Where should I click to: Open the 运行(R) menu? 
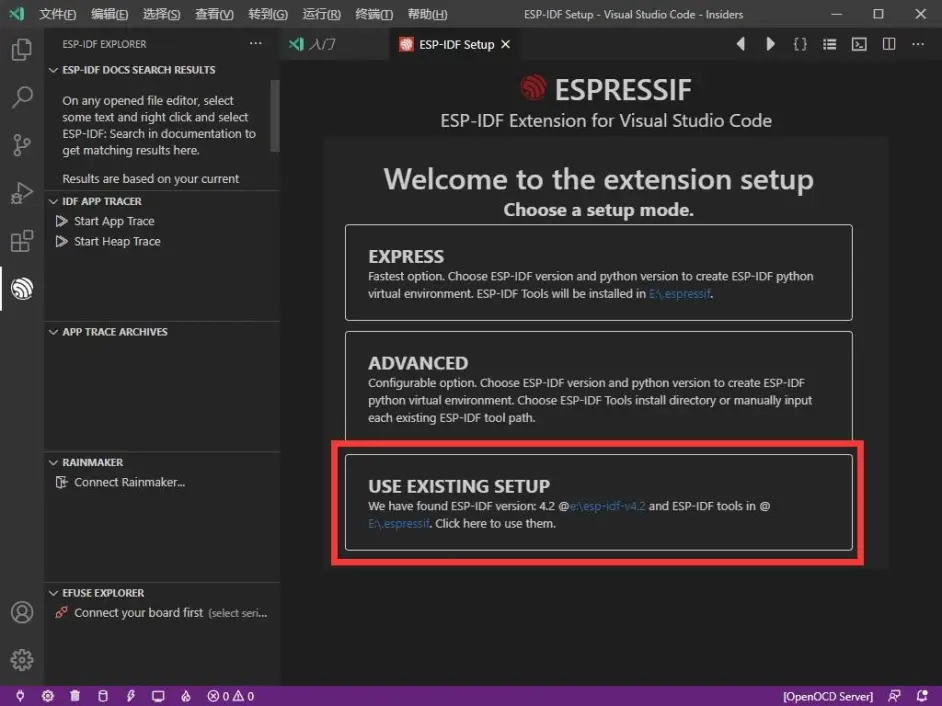tap(321, 14)
